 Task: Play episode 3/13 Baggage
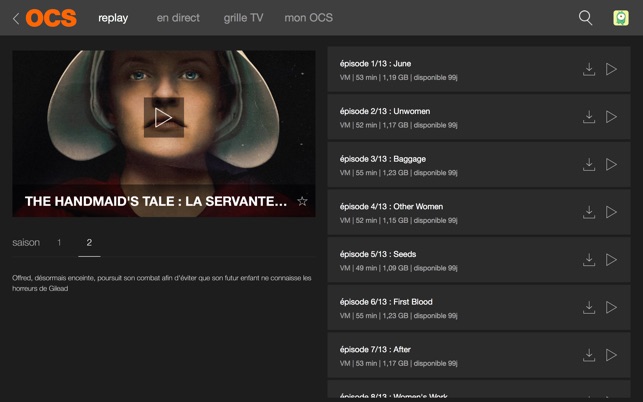pyautogui.click(x=611, y=164)
